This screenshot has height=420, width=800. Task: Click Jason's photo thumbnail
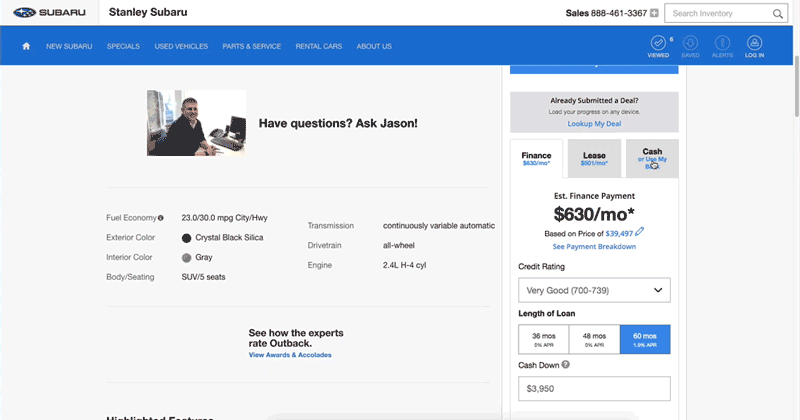coord(196,123)
